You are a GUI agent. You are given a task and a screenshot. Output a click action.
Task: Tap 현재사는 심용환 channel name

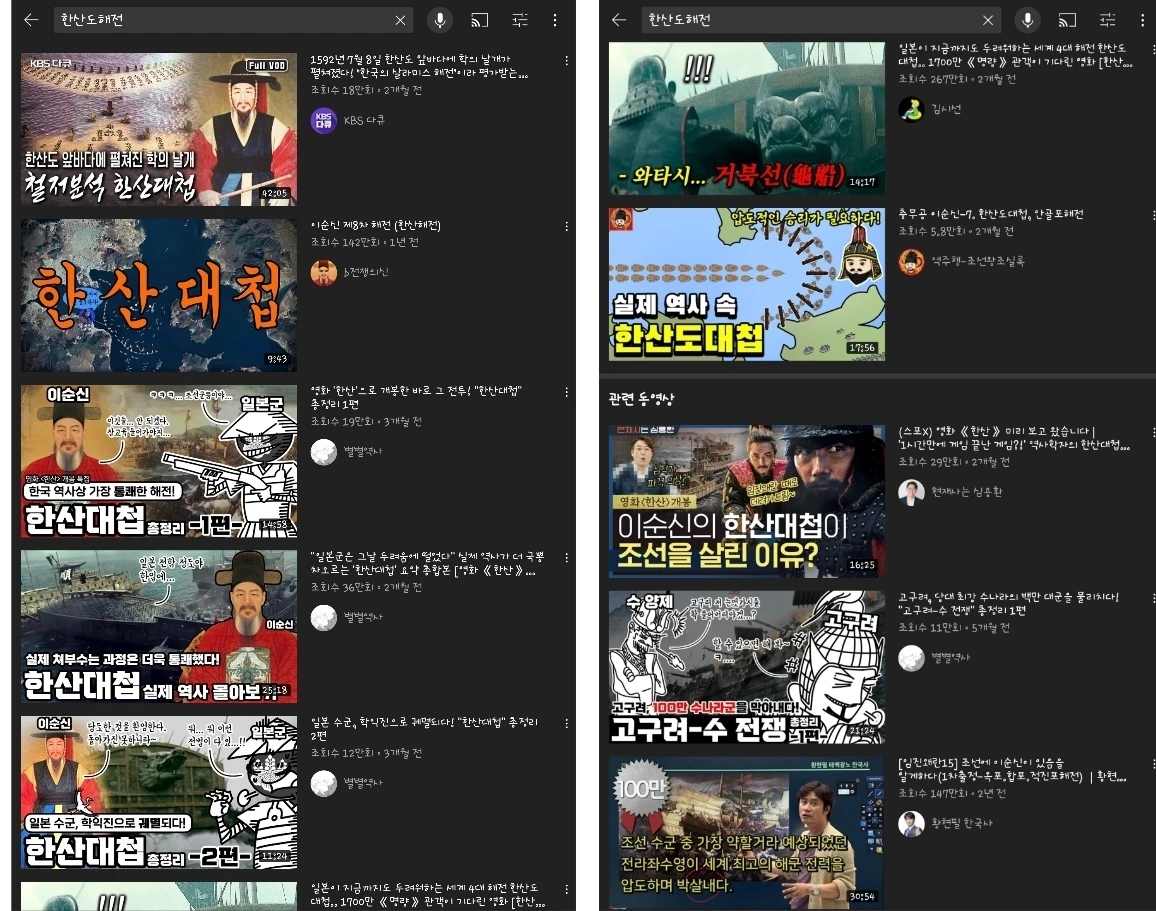pyautogui.click(x=967, y=492)
